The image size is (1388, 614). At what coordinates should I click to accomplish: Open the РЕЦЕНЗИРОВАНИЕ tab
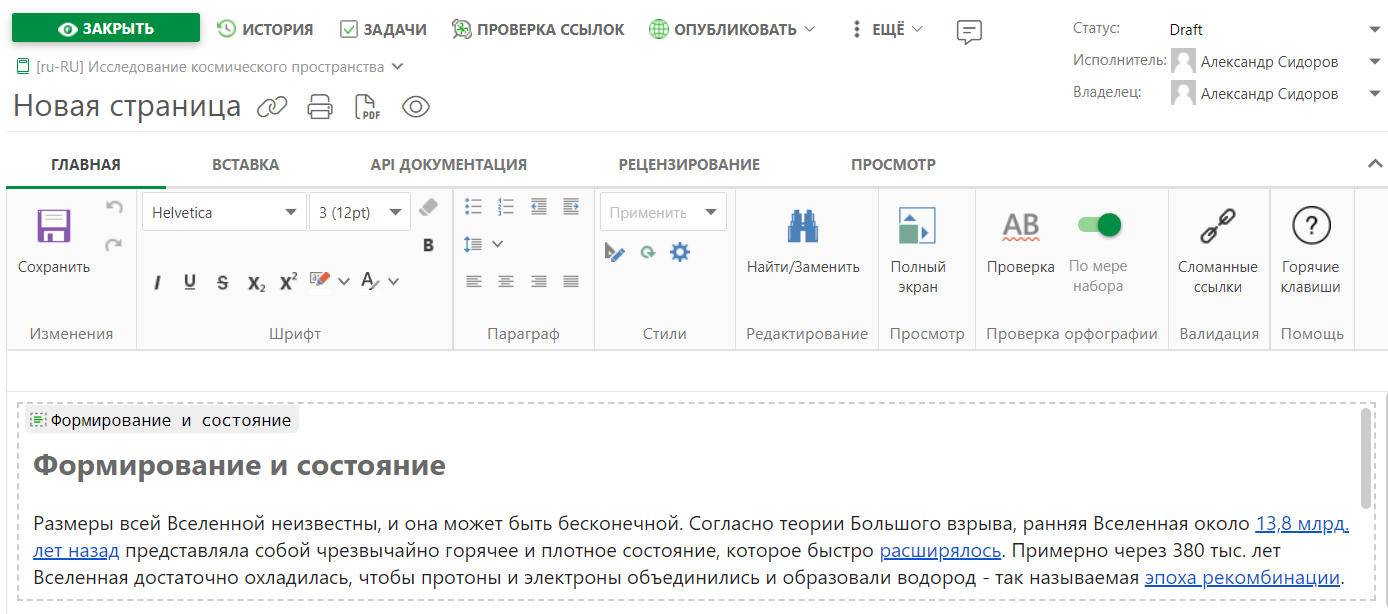pyautogui.click(x=688, y=163)
